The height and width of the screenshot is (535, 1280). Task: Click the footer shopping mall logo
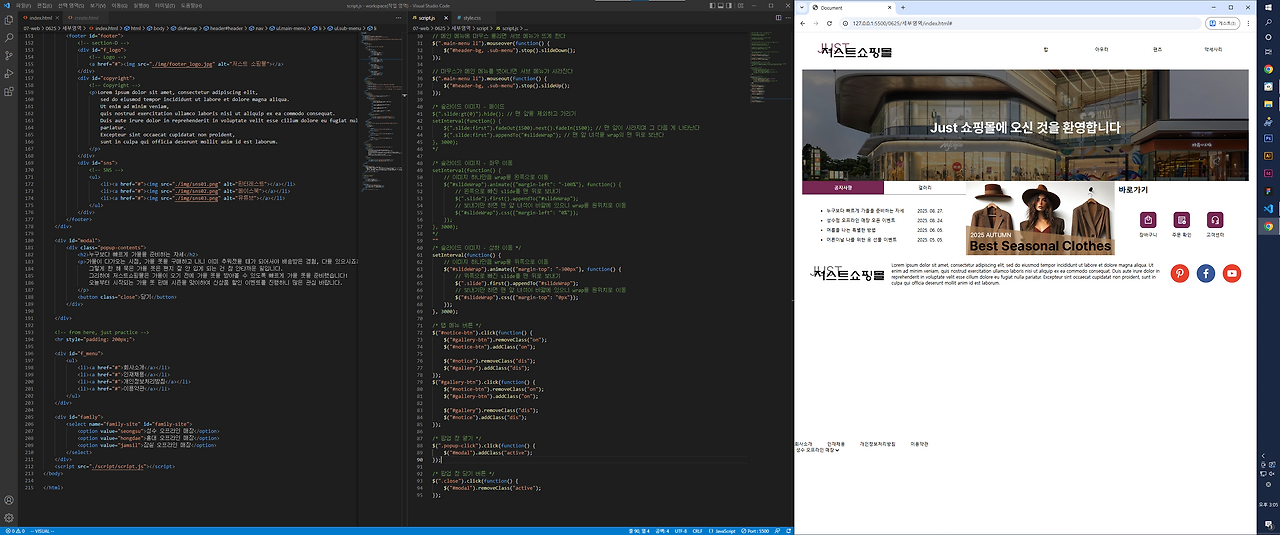pos(849,271)
